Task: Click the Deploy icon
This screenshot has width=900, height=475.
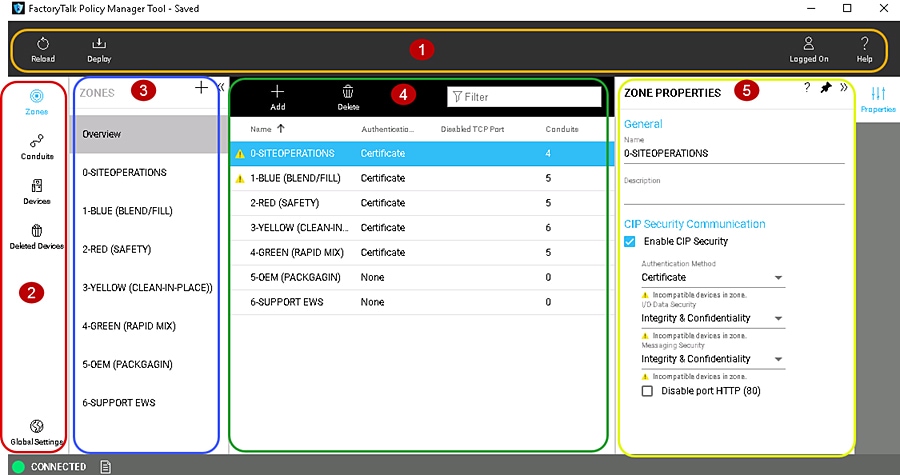Action: point(99,44)
